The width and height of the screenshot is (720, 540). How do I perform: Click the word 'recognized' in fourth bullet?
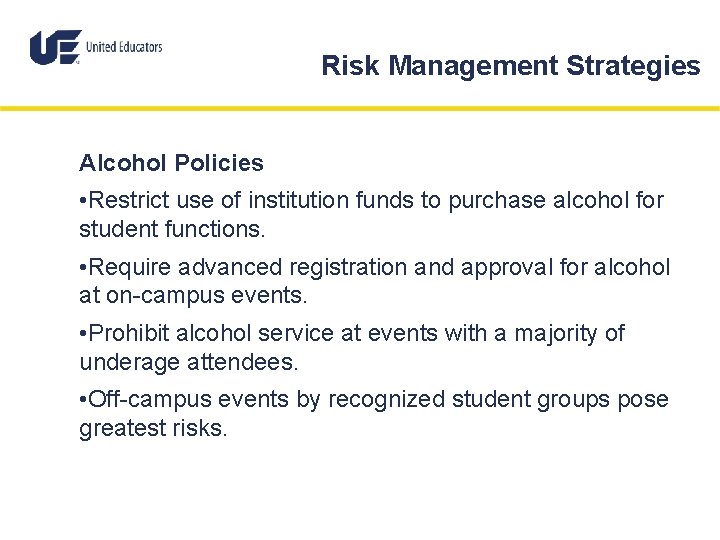pyautogui.click(x=387, y=399)
